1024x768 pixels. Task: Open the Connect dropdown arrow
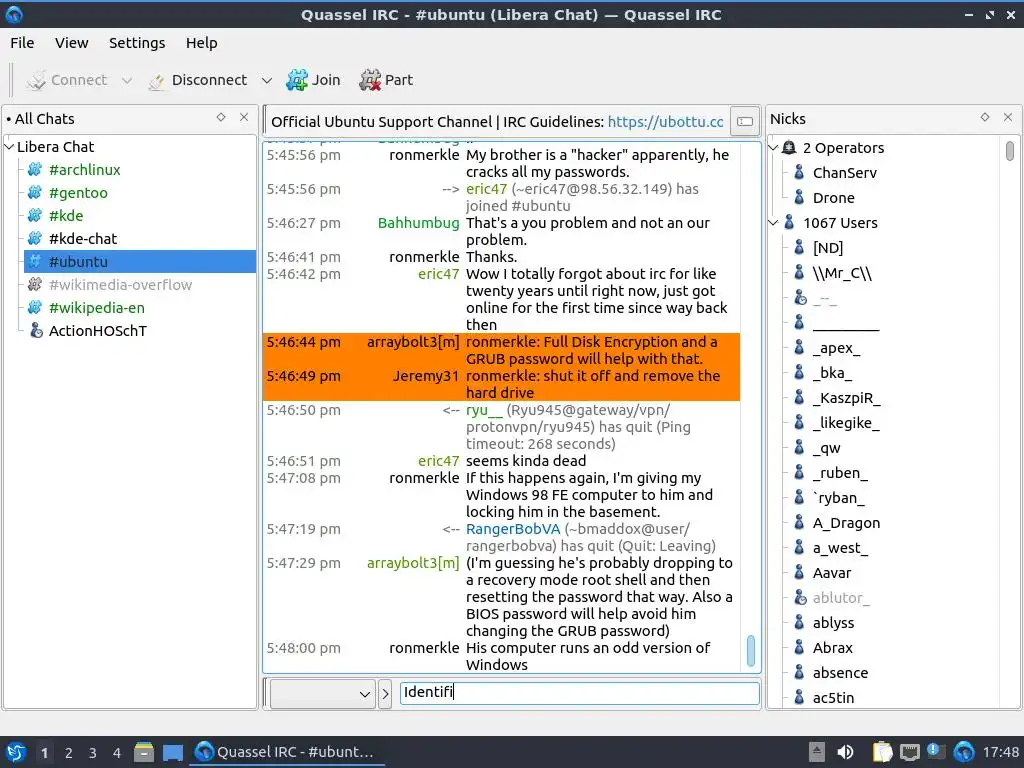[127, 80]
